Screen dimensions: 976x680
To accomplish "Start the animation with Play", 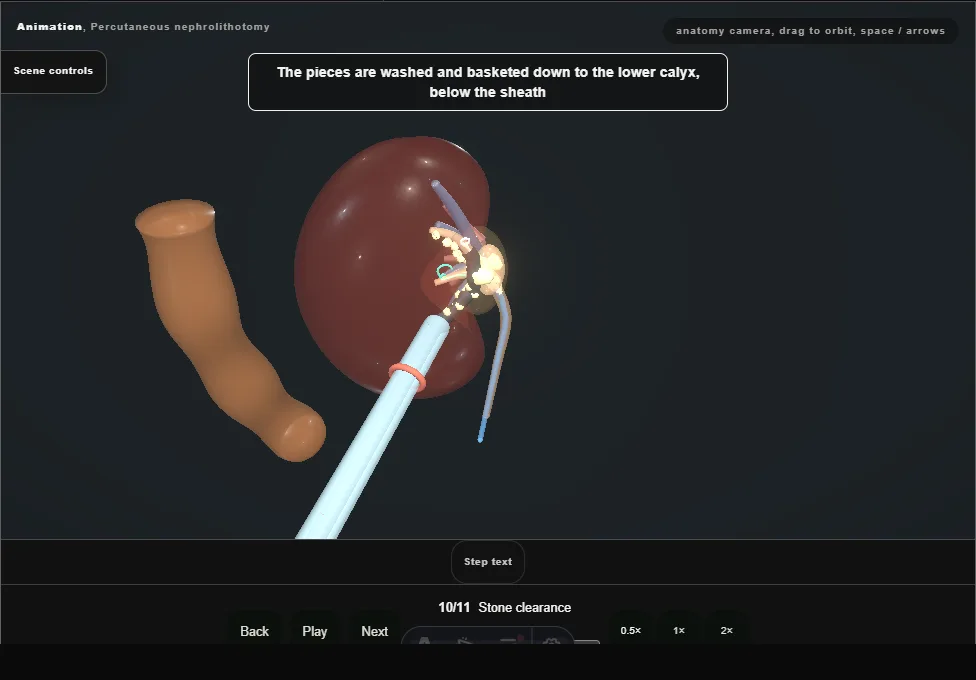I will (315, 631).
